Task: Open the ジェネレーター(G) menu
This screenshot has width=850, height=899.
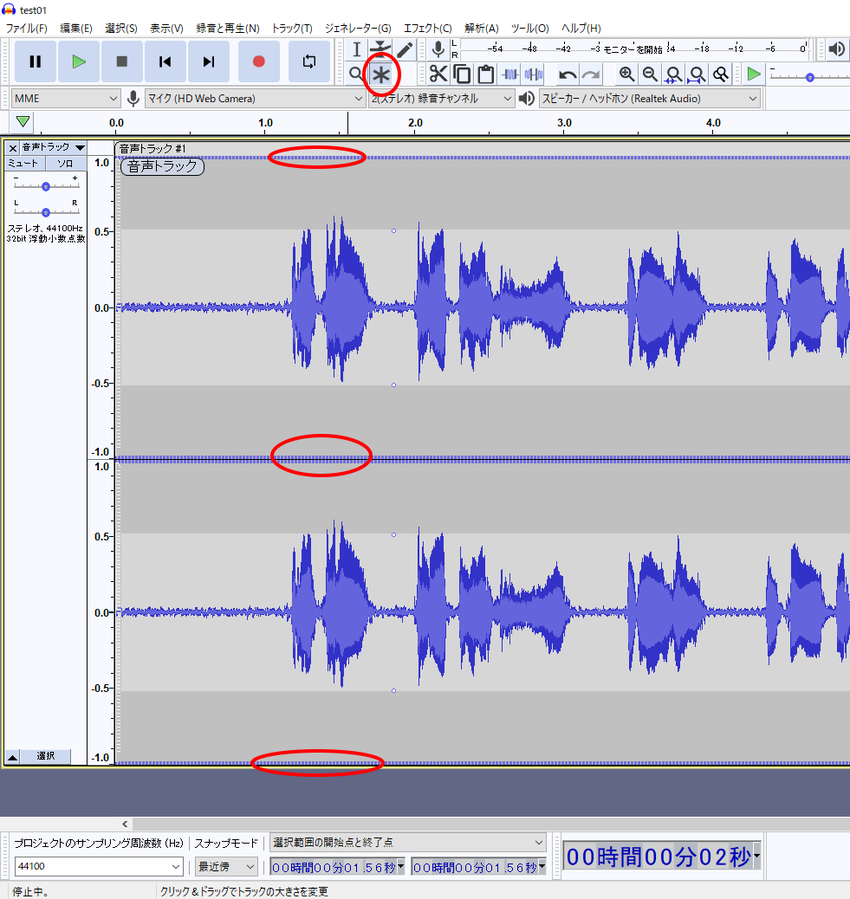Action: pos(358,28)
